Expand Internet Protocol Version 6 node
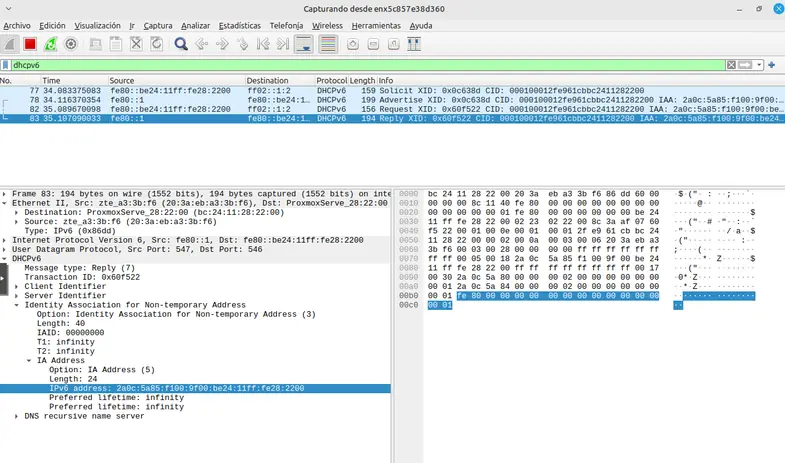785x463 pixels. pyautogui.click(x=5, y=240)
